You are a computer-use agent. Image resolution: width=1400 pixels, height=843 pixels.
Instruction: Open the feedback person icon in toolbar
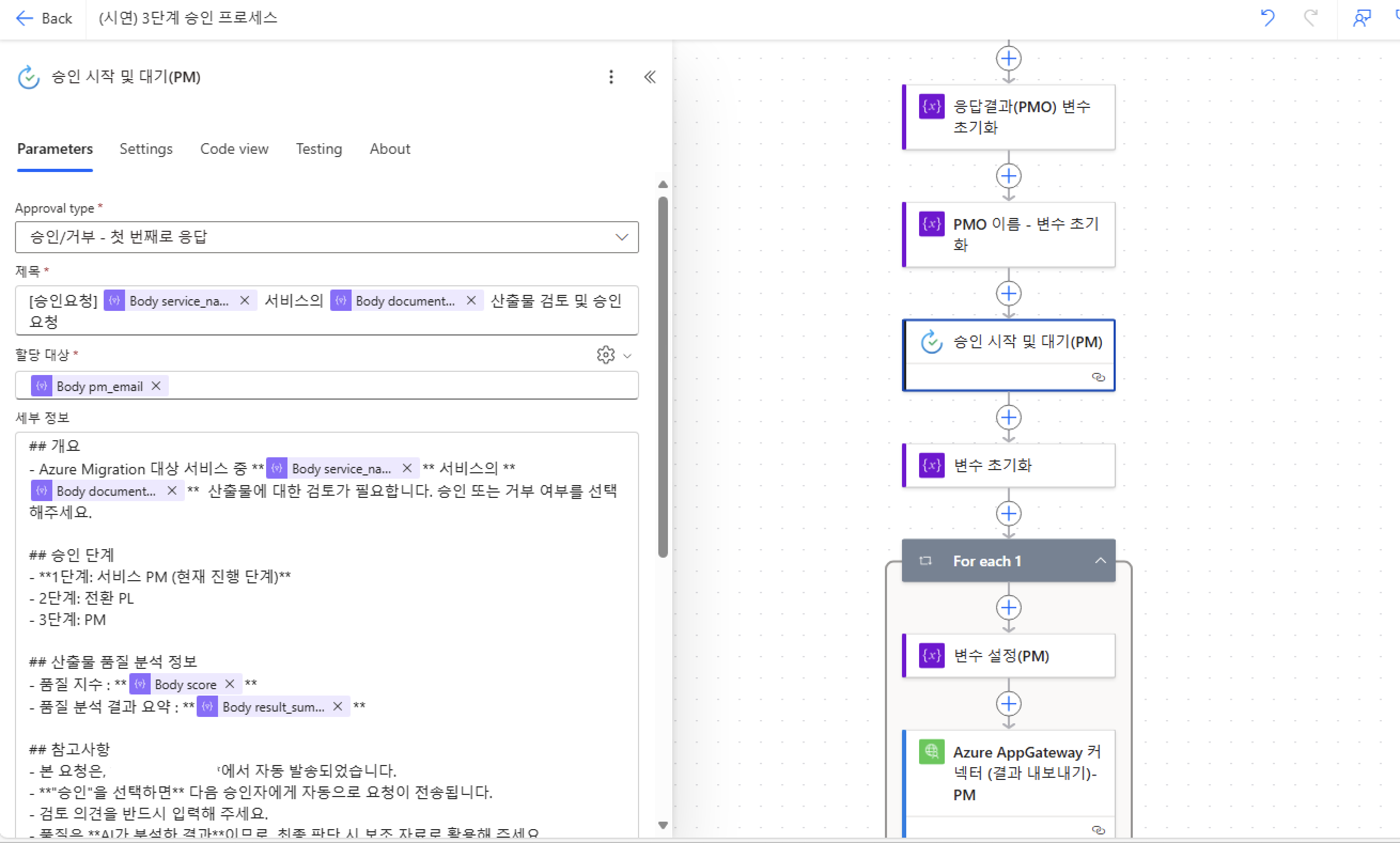pyautogui.click(x=1362, y=18)
